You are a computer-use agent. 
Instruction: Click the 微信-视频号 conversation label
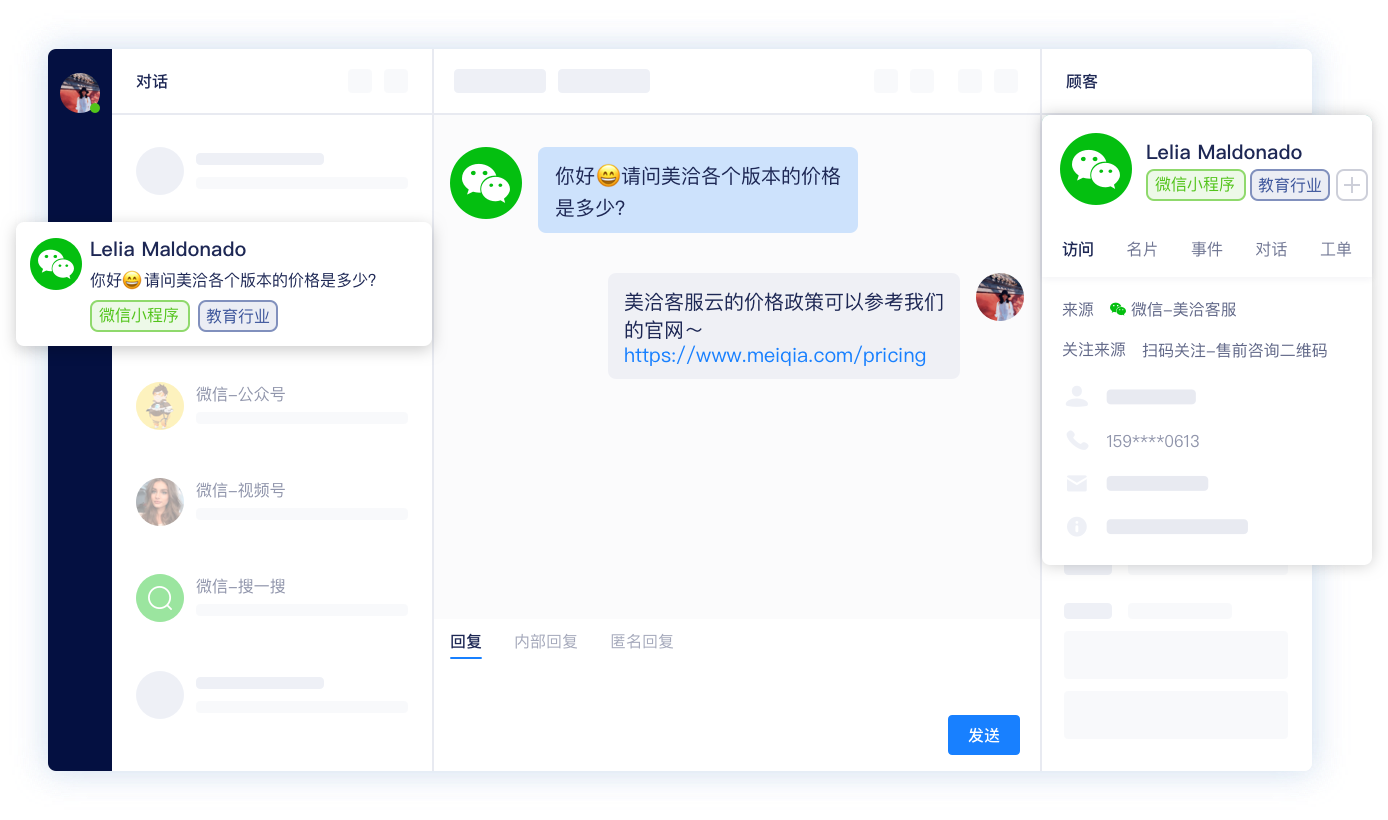click(241, 491)
